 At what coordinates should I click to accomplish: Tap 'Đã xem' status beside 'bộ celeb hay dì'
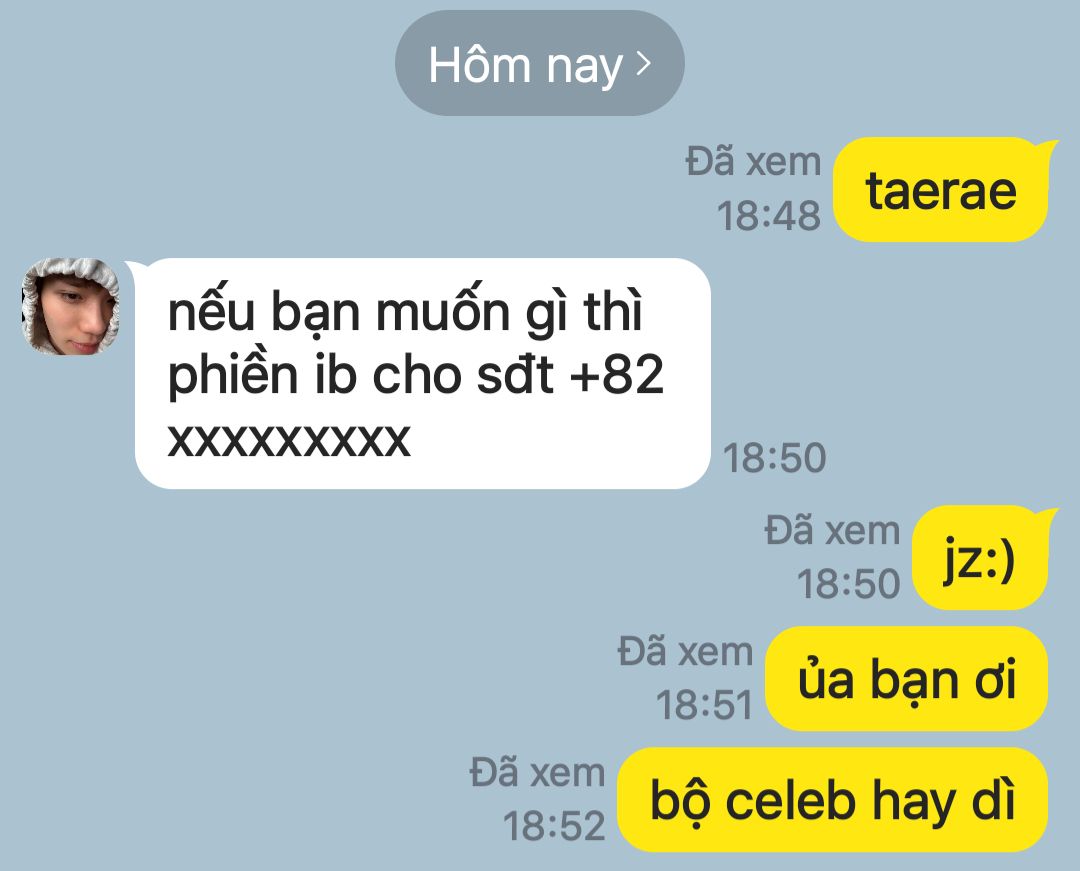tap(537, 773)
